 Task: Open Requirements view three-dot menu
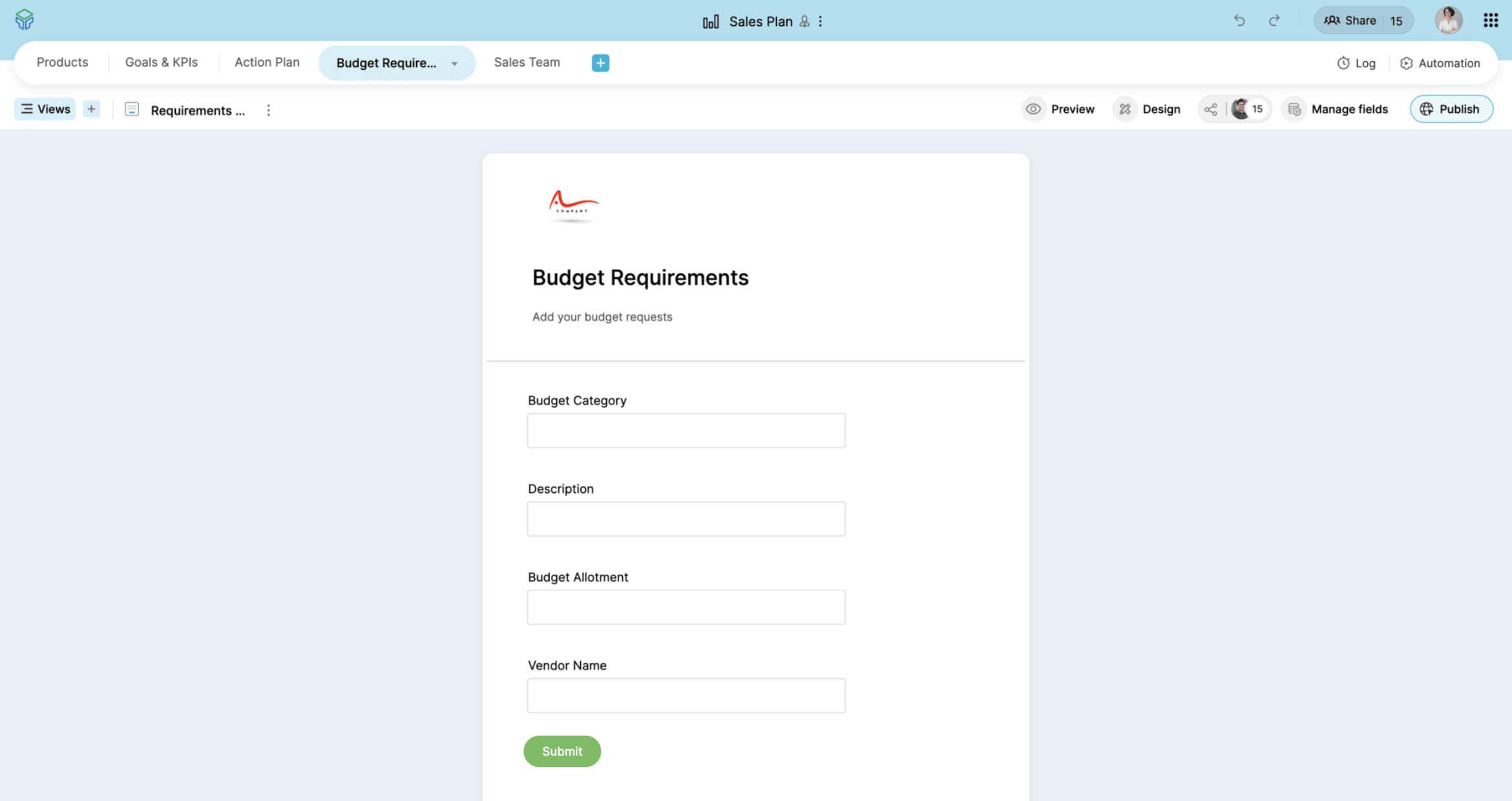point(268,110)
